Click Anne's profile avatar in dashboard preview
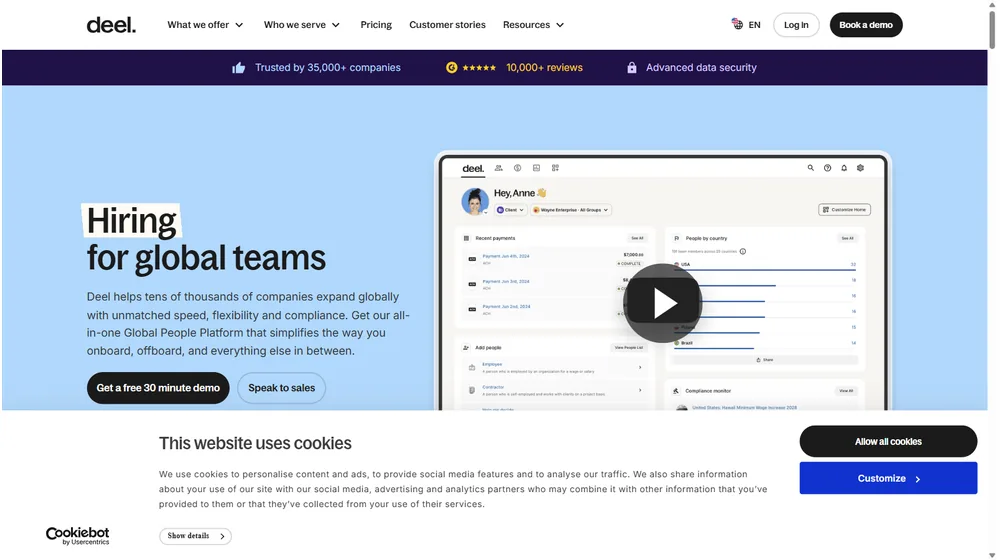 point(474,202)
